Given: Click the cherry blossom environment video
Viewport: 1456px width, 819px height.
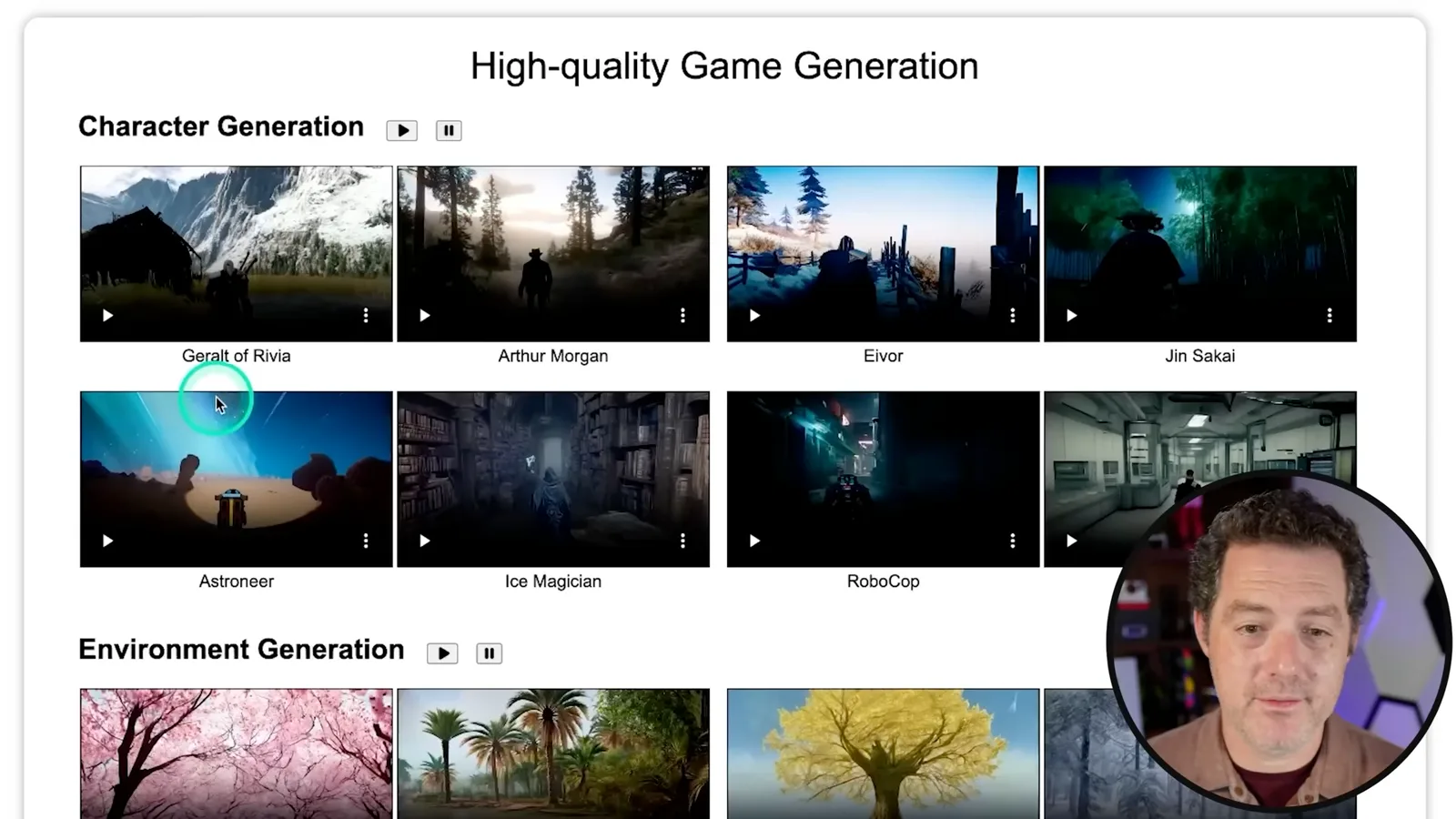Looking at the screenshot, I should tap(237, 753).
